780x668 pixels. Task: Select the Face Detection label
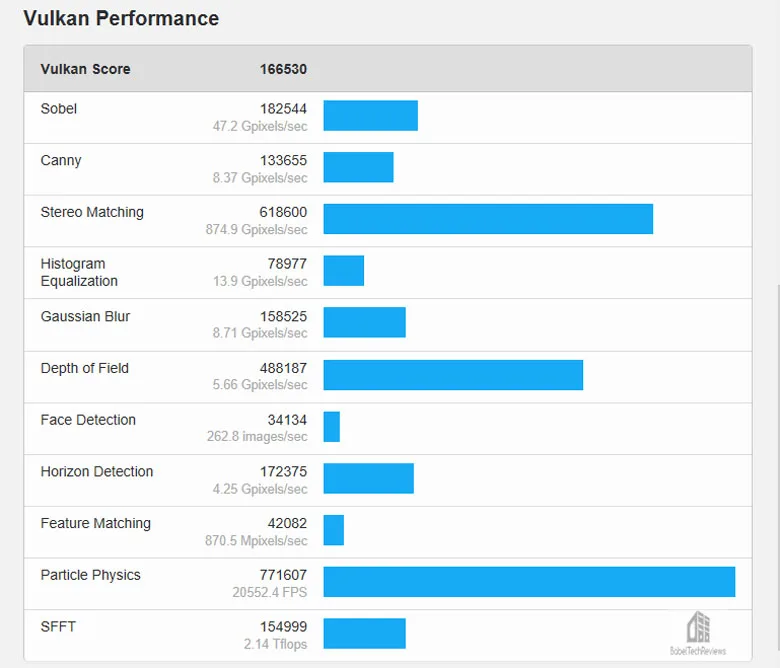88,420
